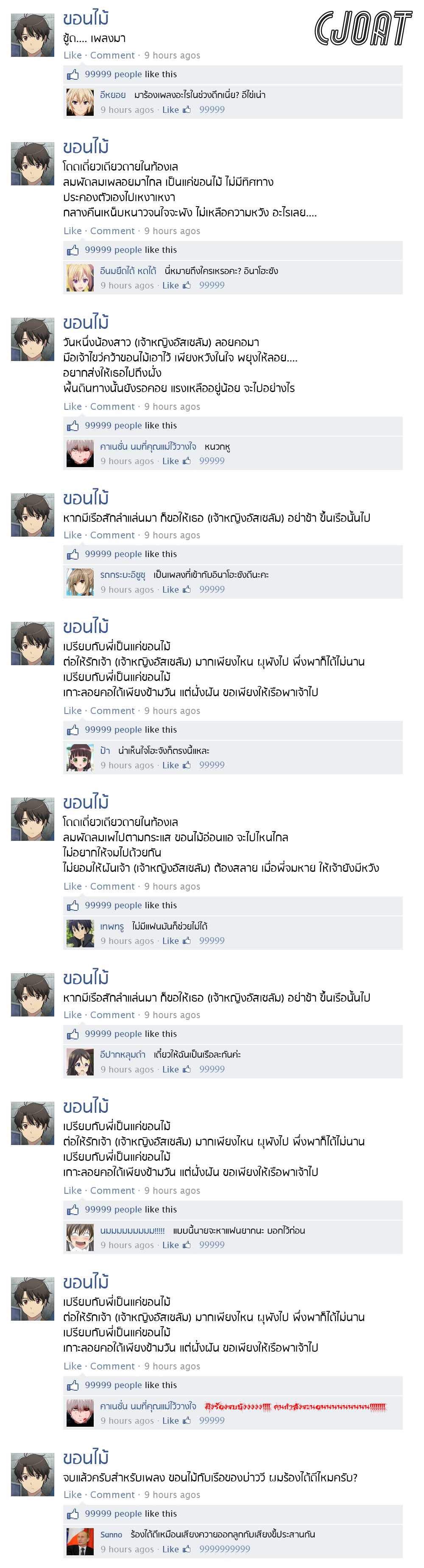Click the thumbs-up icon in ป้า's comment
Screen dimensions: 424x1568
[186, 765]
